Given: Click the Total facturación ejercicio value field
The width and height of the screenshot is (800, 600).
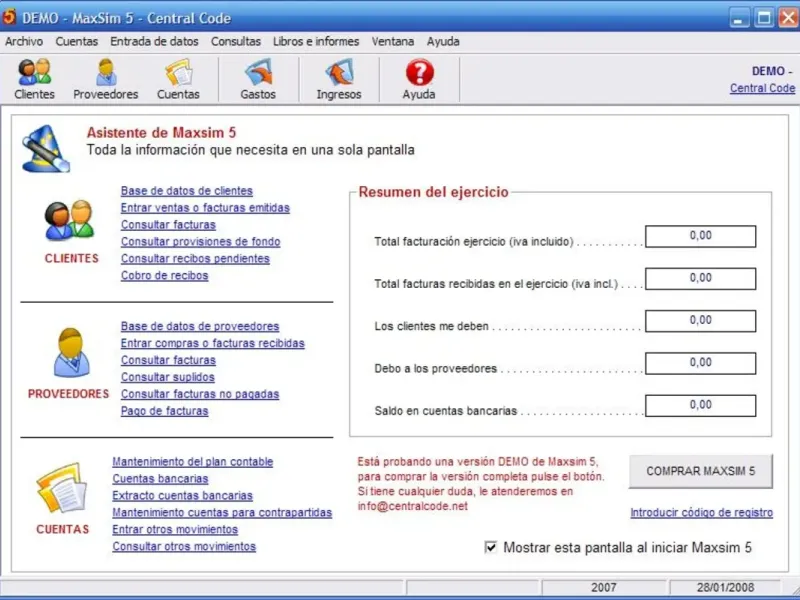Looking at the screenshot, I should [701, 236].
